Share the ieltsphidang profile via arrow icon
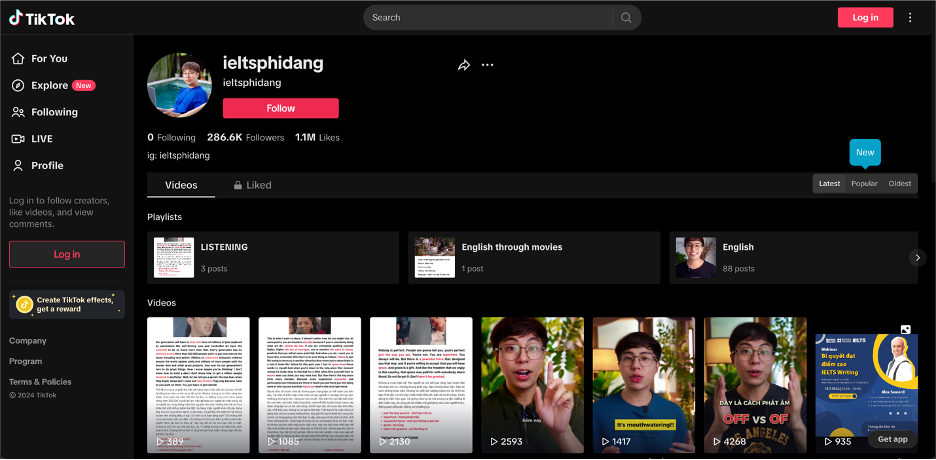The height and width of the screenshot is (460, 936). tap(464, 65)
